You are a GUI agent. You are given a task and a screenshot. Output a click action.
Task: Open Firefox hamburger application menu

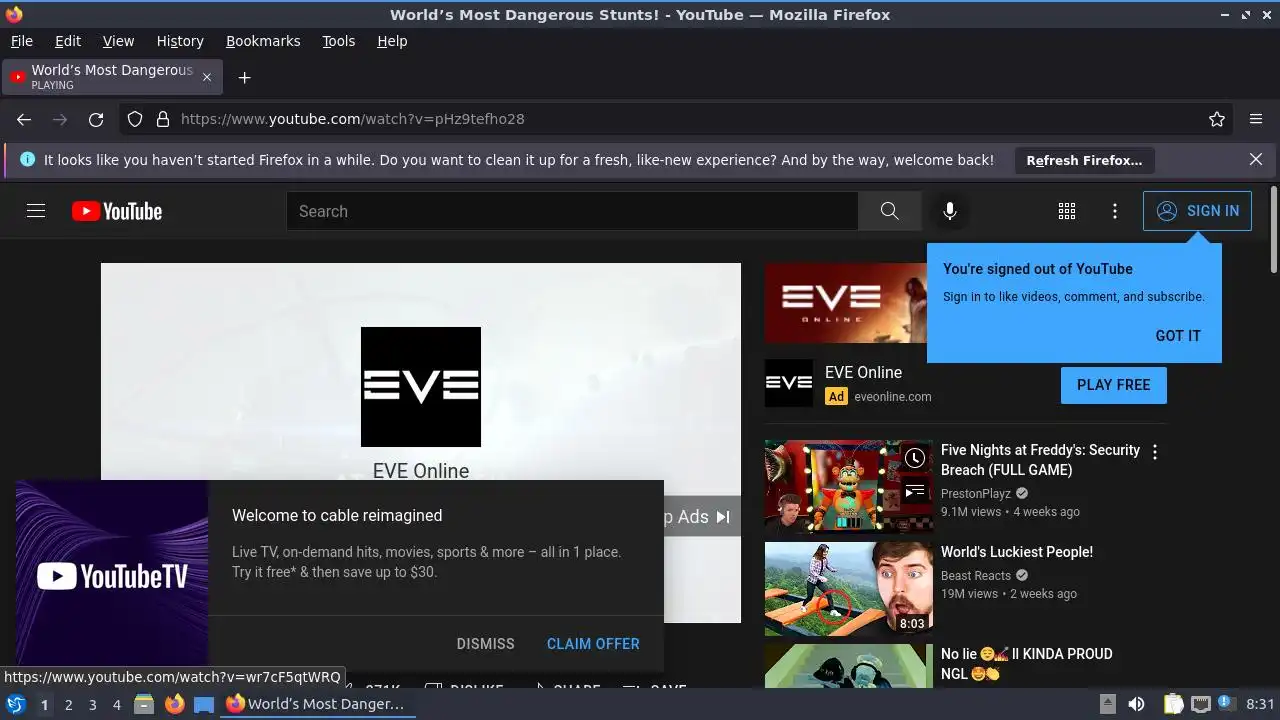pyautogui.click(x=1256, y=119)
